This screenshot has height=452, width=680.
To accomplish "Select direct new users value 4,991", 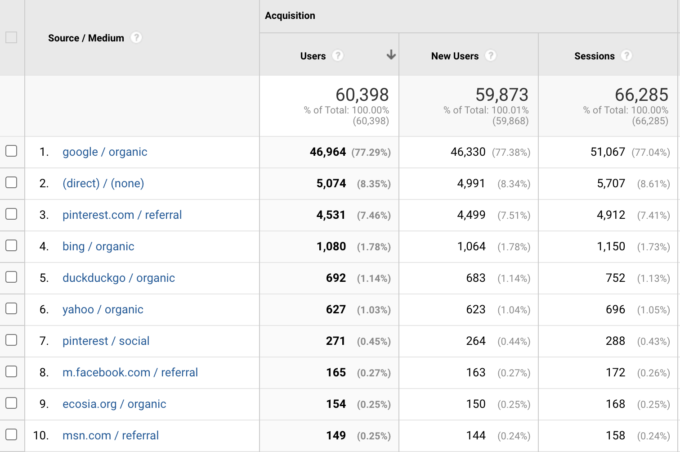I will pos(471,183).
